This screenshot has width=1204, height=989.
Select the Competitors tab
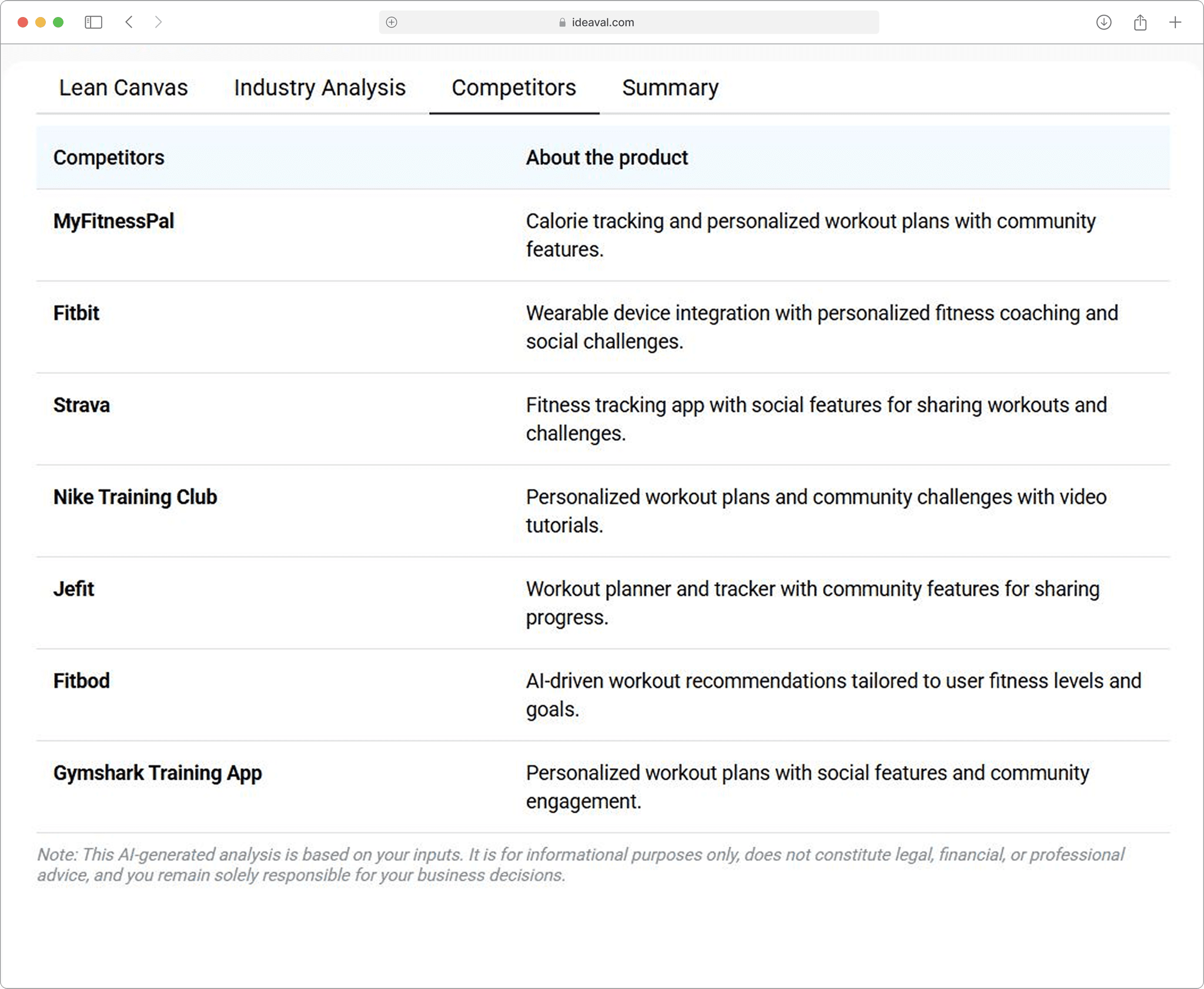click(514, 88)
